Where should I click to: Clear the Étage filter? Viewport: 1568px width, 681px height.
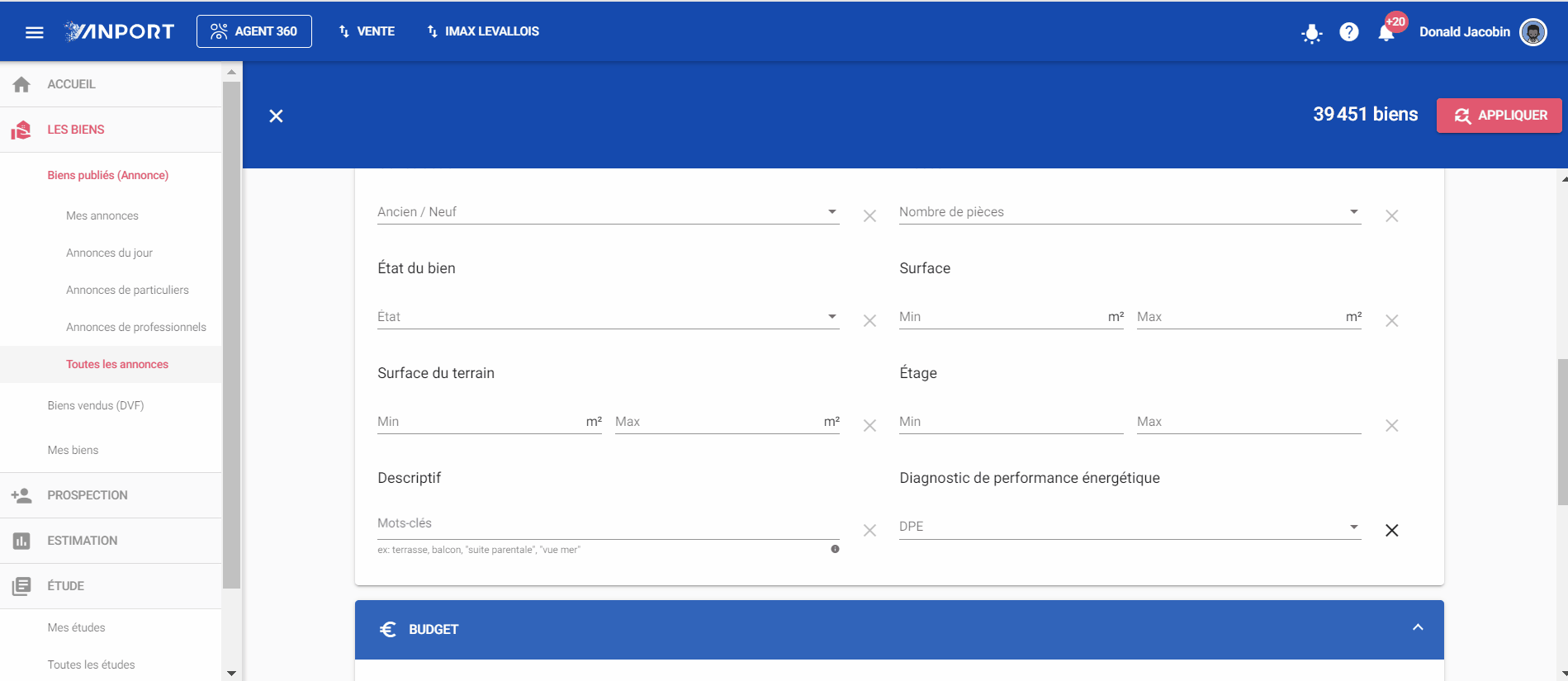click(1391, 426)
